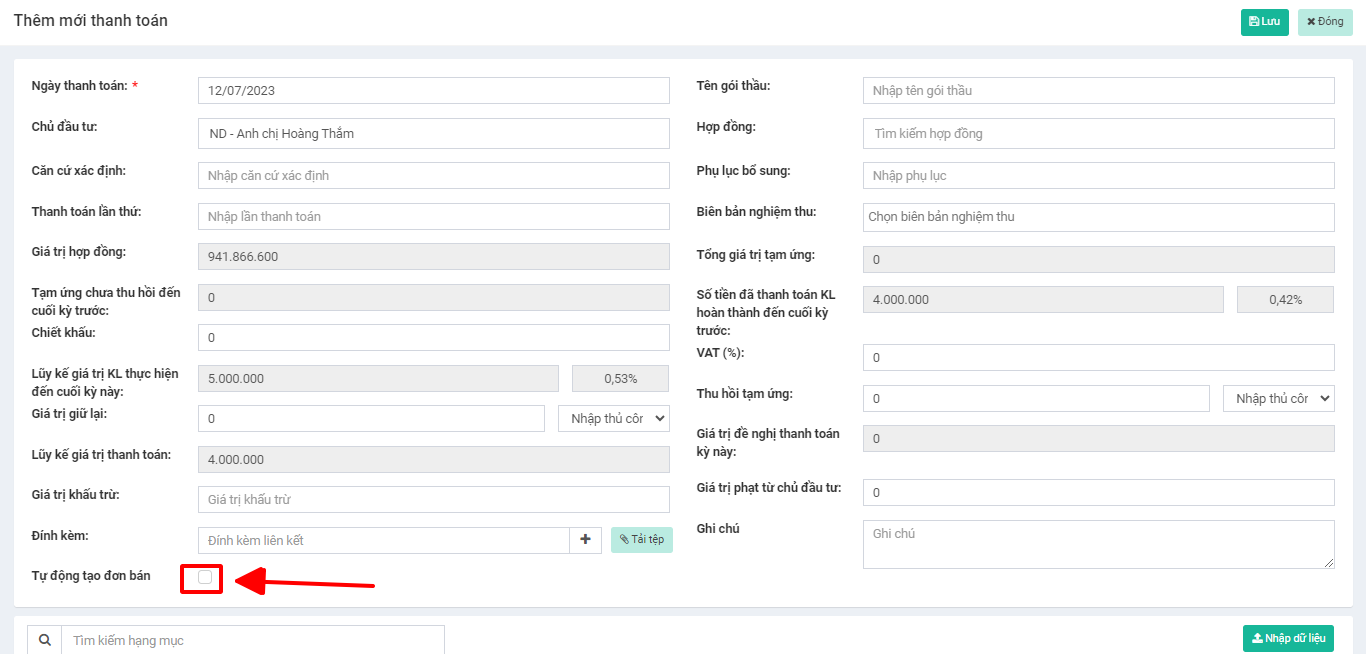
Task: Focus the Tên gói thầu input
Action: pos(1098,90)
